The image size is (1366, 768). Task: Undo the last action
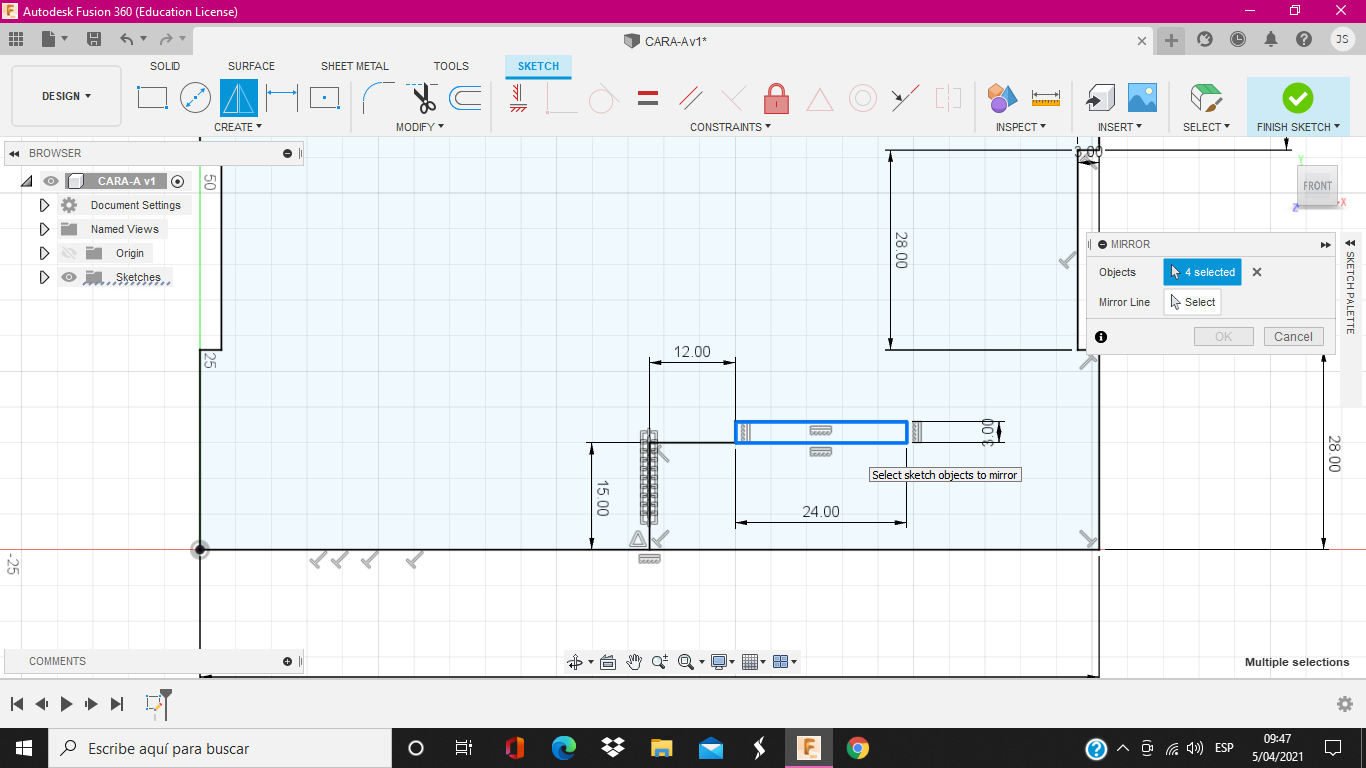coord(127,39)
